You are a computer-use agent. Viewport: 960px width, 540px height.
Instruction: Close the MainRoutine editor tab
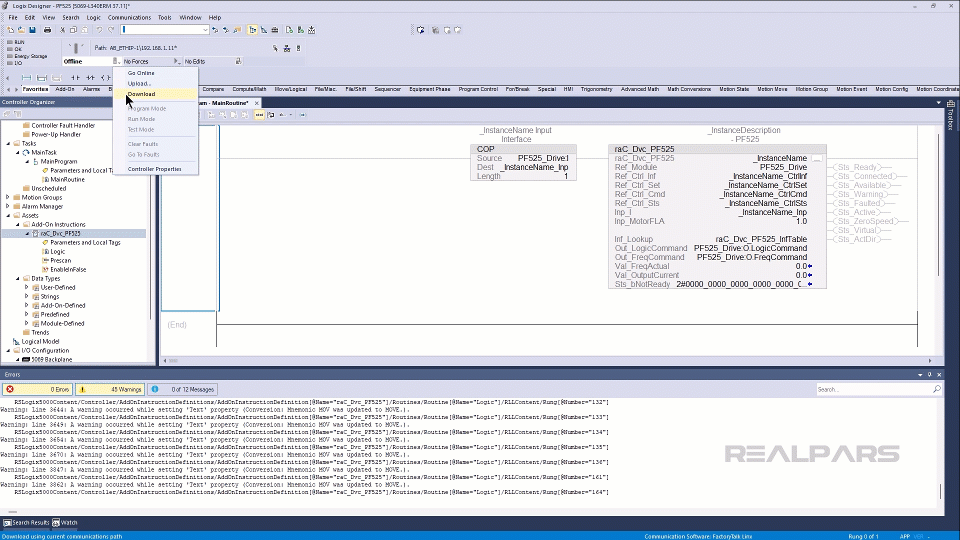coord(257,103)
